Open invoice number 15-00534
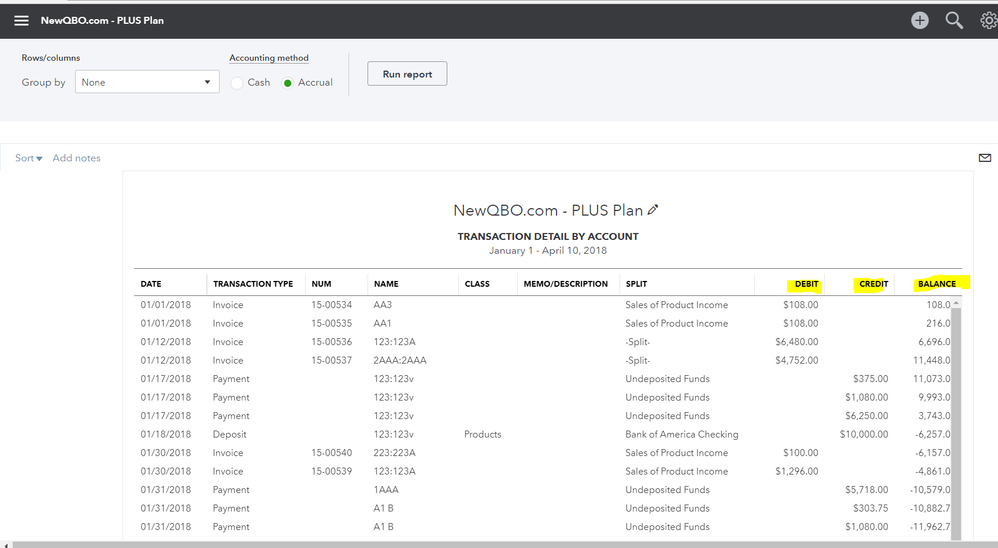The width and height of the screenshot is (998, 548). click(332, 305)
